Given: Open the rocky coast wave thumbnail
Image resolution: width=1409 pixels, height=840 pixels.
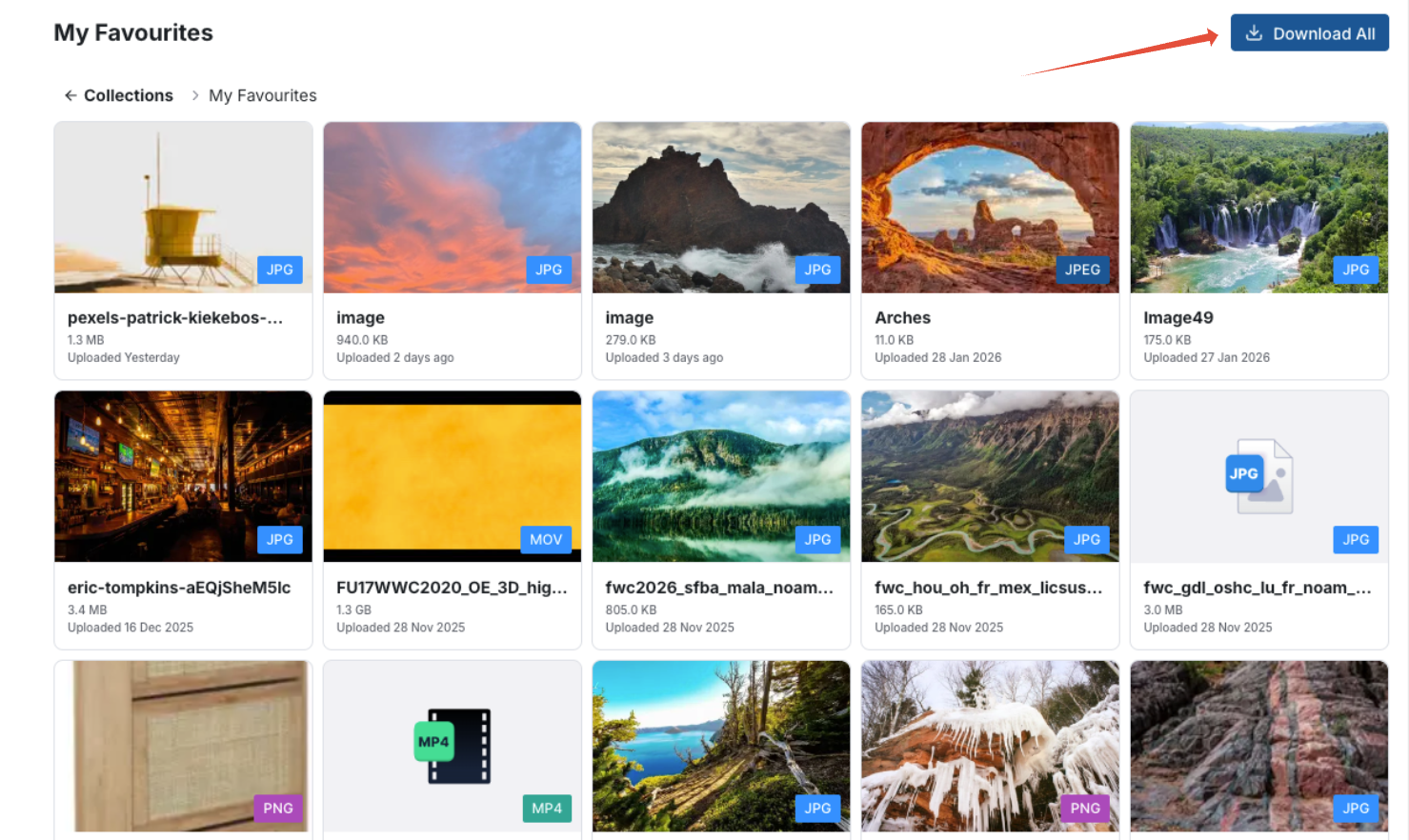Looking at the screenshot, I should click(x=721, y=208).
